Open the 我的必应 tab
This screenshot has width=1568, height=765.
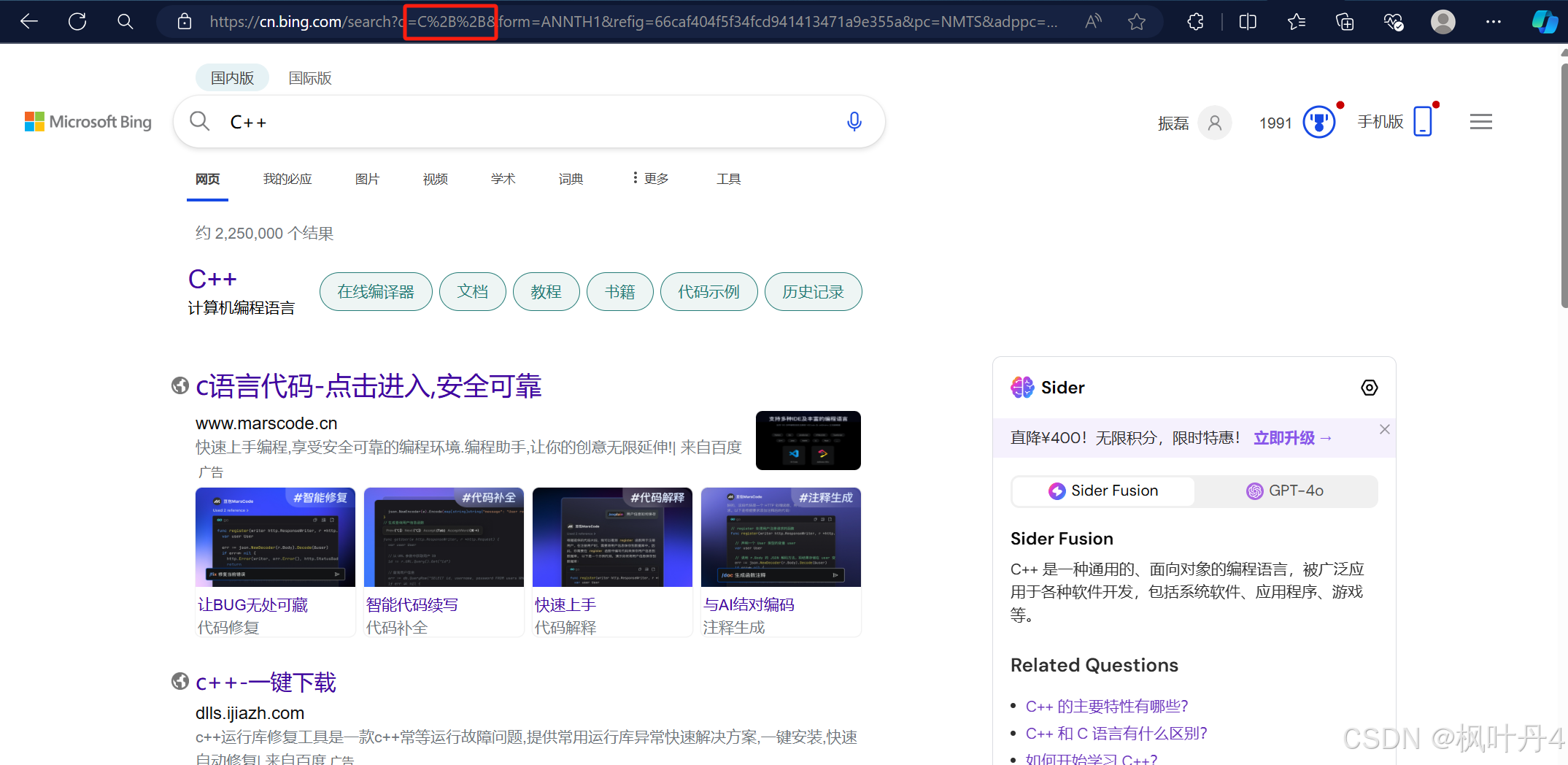(x=287, y=179)
